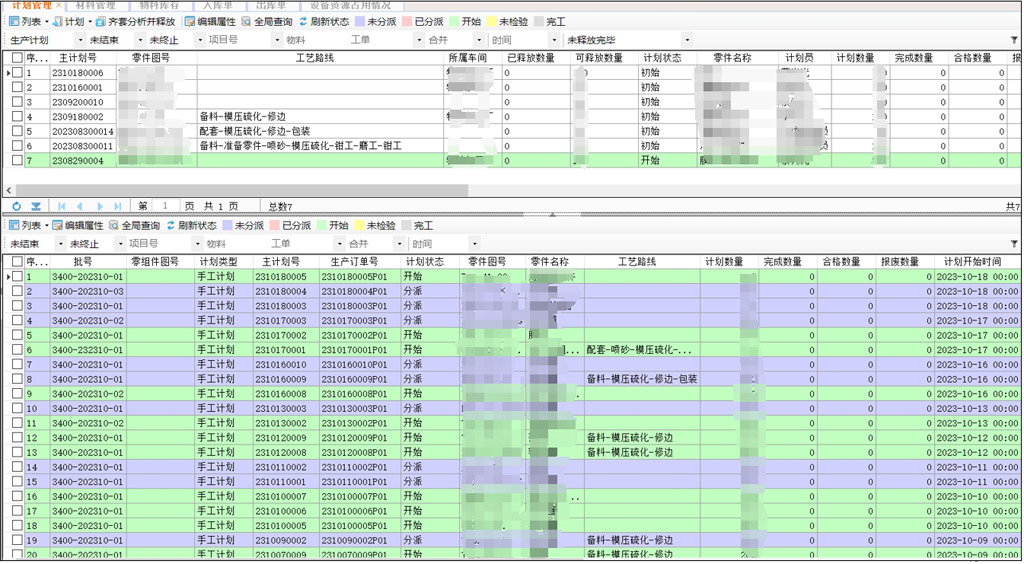The height and width of the screenshot is (564, 1024).
Task: Click the filter funnel icon in upper grid
Action: coord(1015,40)
